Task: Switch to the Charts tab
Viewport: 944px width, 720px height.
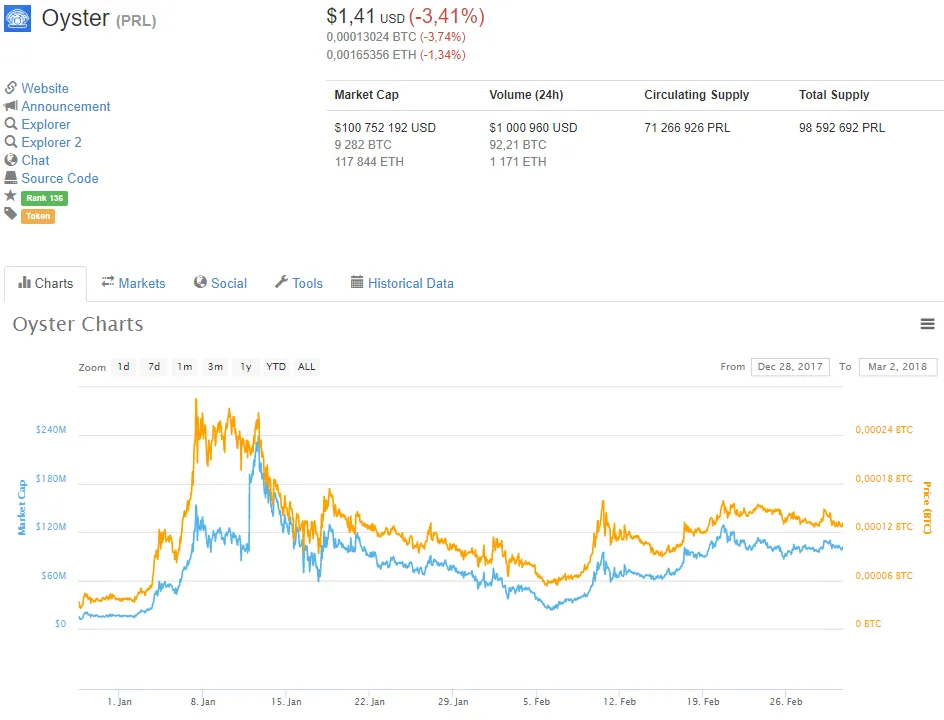Action: 46,284
